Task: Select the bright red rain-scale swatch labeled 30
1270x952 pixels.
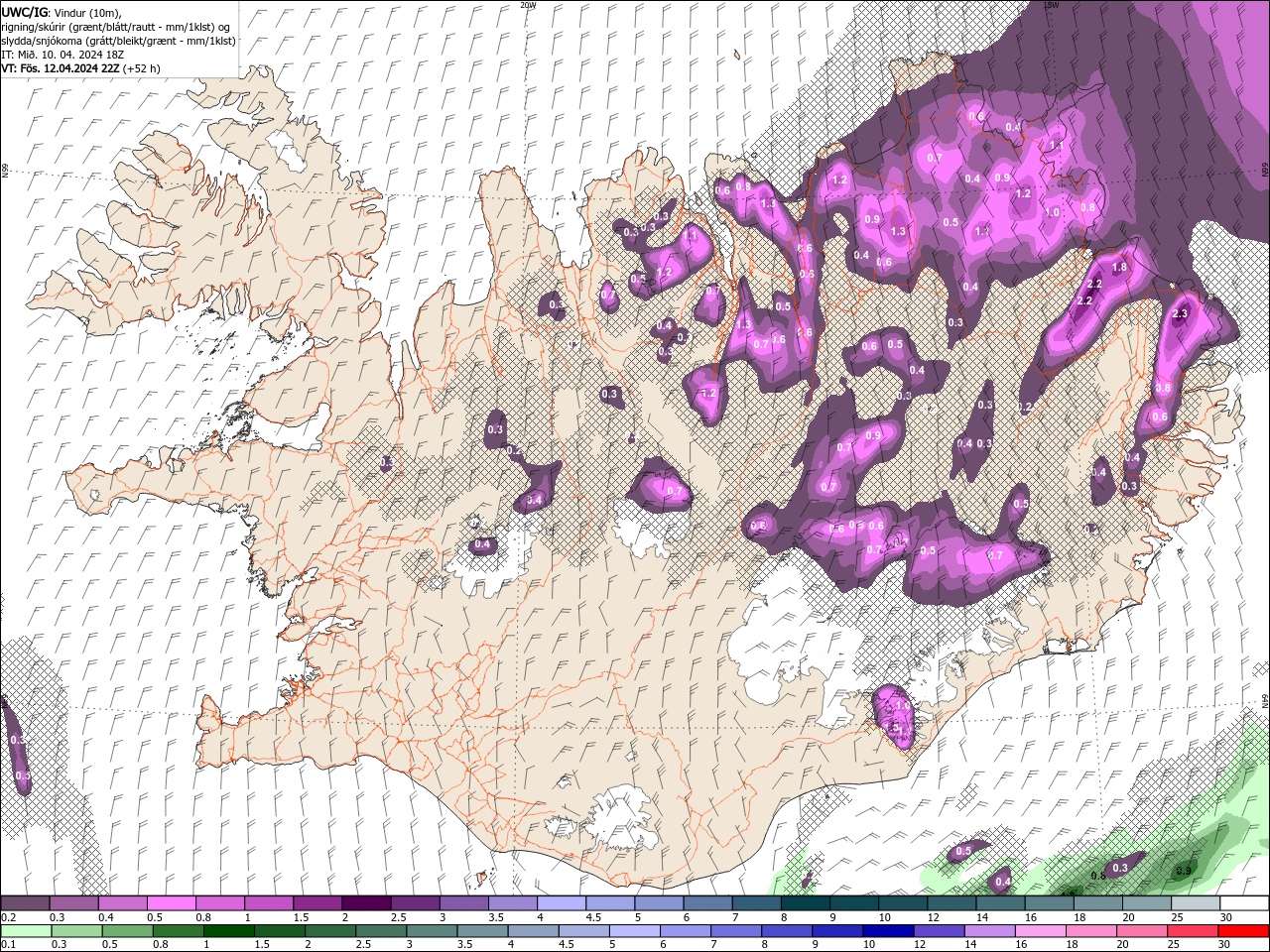Action: (x=1243, y=931)
